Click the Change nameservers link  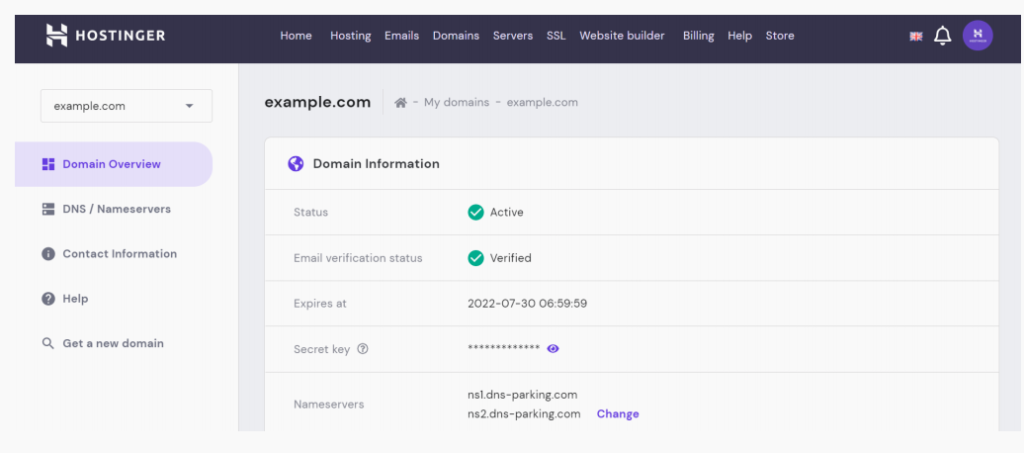[x=617, y=414]
